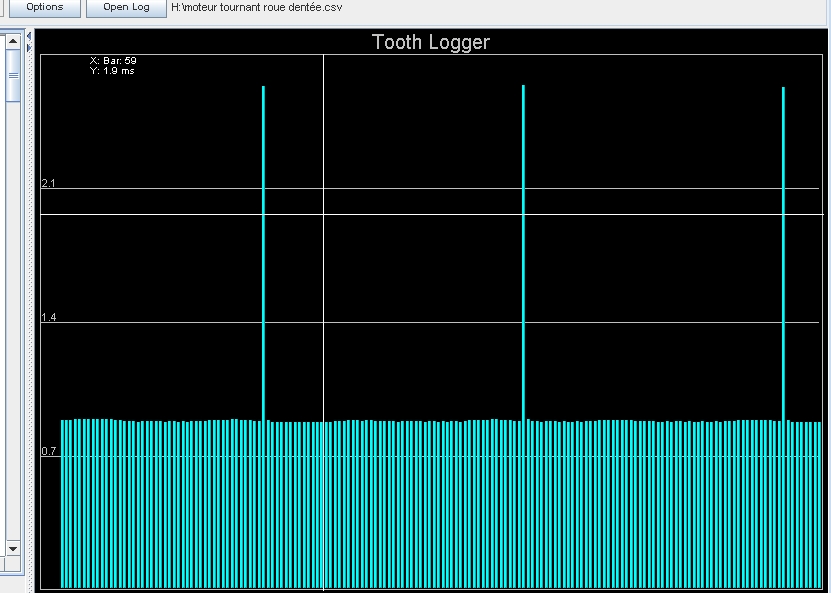The height and width of the screenshot is (593, 831).
Task: Collapse left panel with divider's left arrow
Action: (29, 36)
